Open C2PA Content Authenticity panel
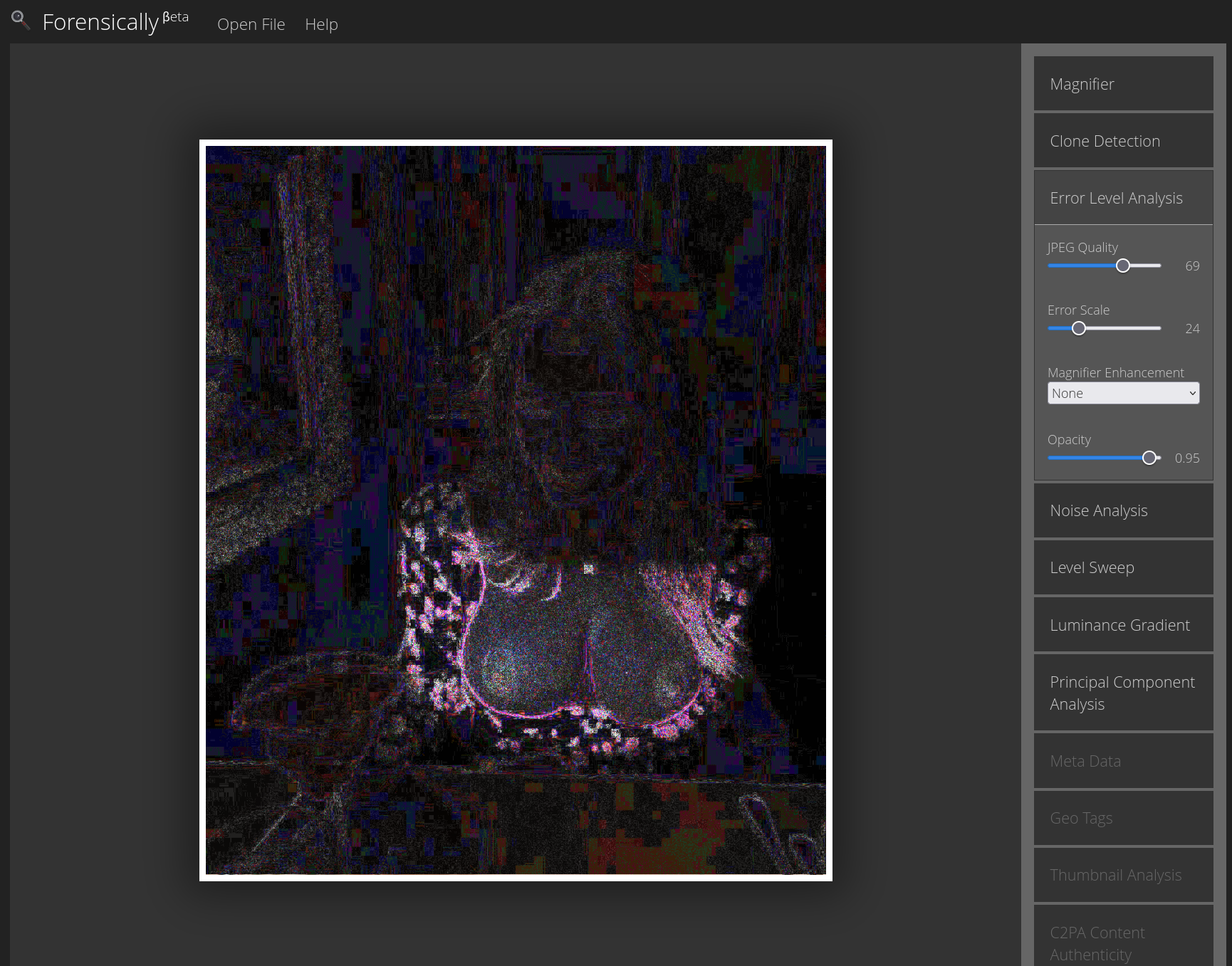This screenshot has width=1232, height=966. click(1123, 935)
